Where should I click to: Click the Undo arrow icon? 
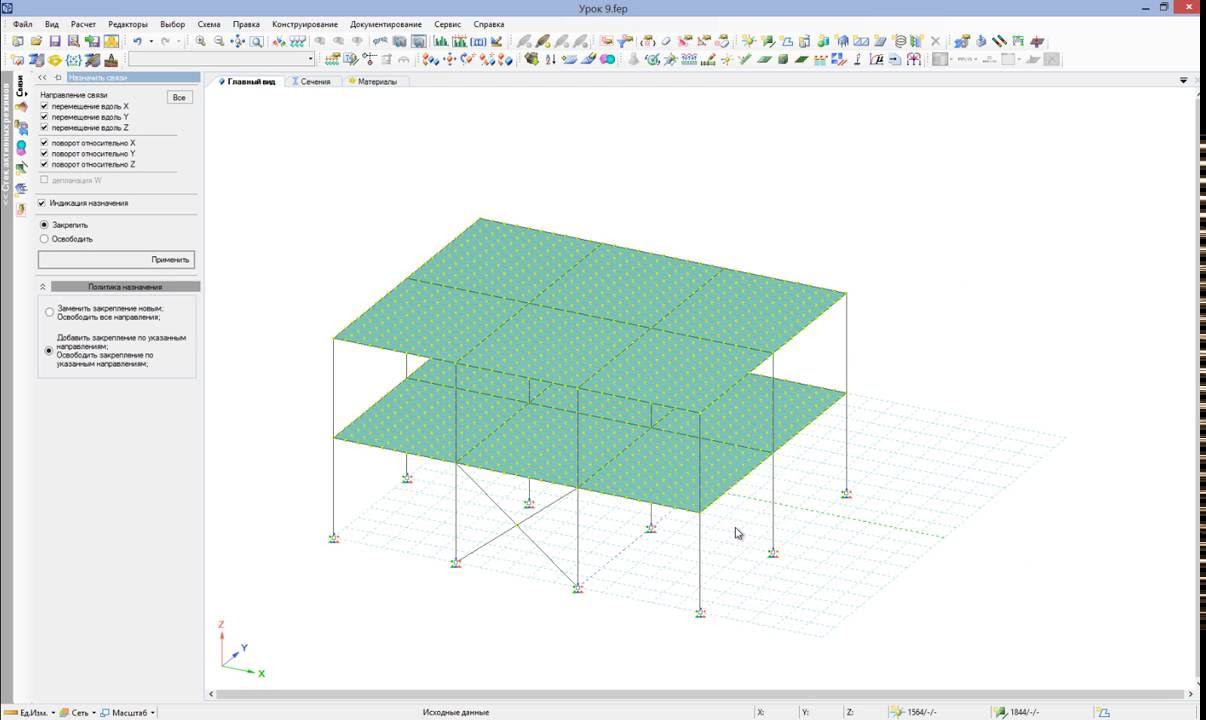pos(137,41)
